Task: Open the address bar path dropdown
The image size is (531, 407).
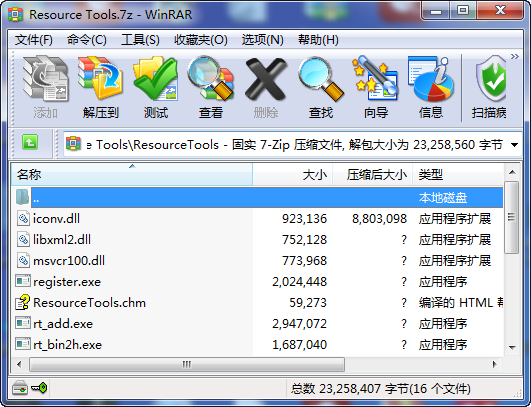Action: coord(514,145)
